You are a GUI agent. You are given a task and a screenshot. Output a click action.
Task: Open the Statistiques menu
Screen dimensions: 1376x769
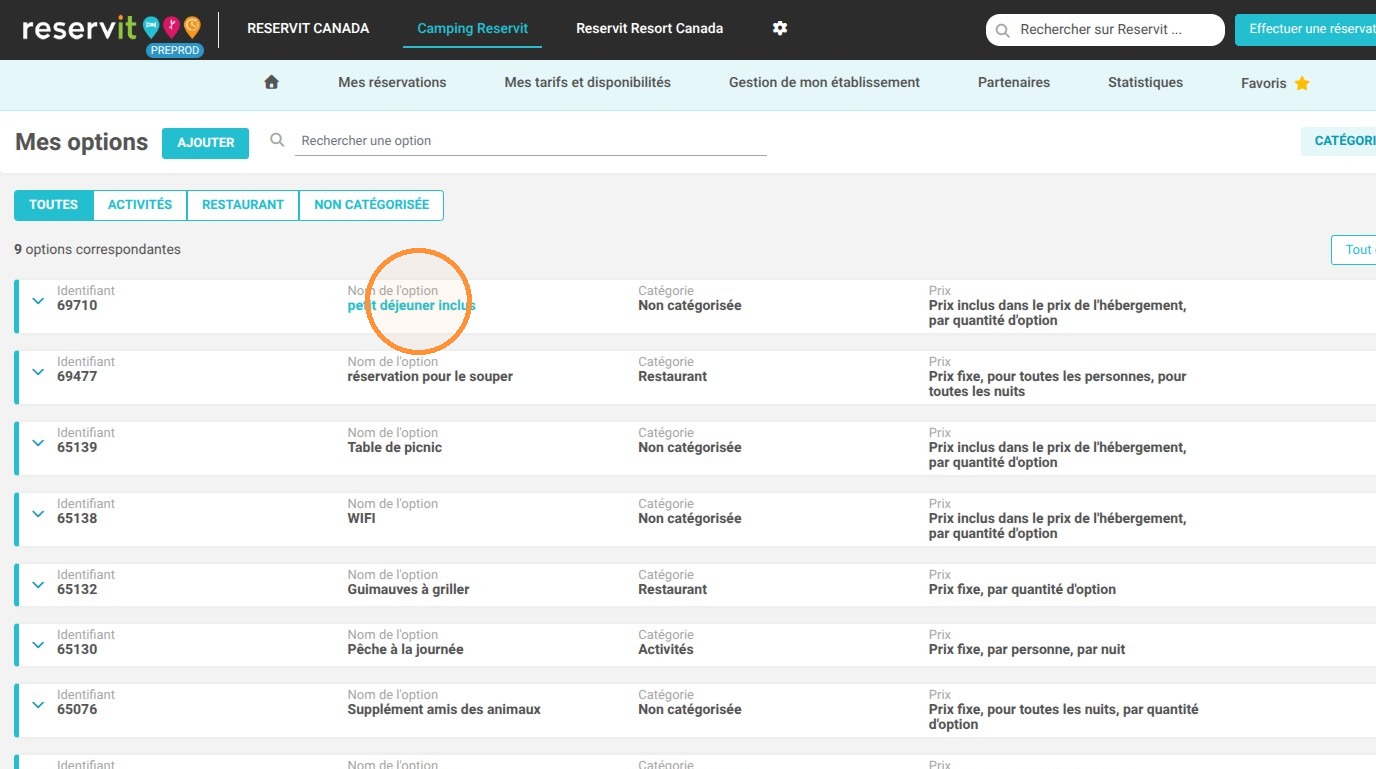pos(1145,83)
